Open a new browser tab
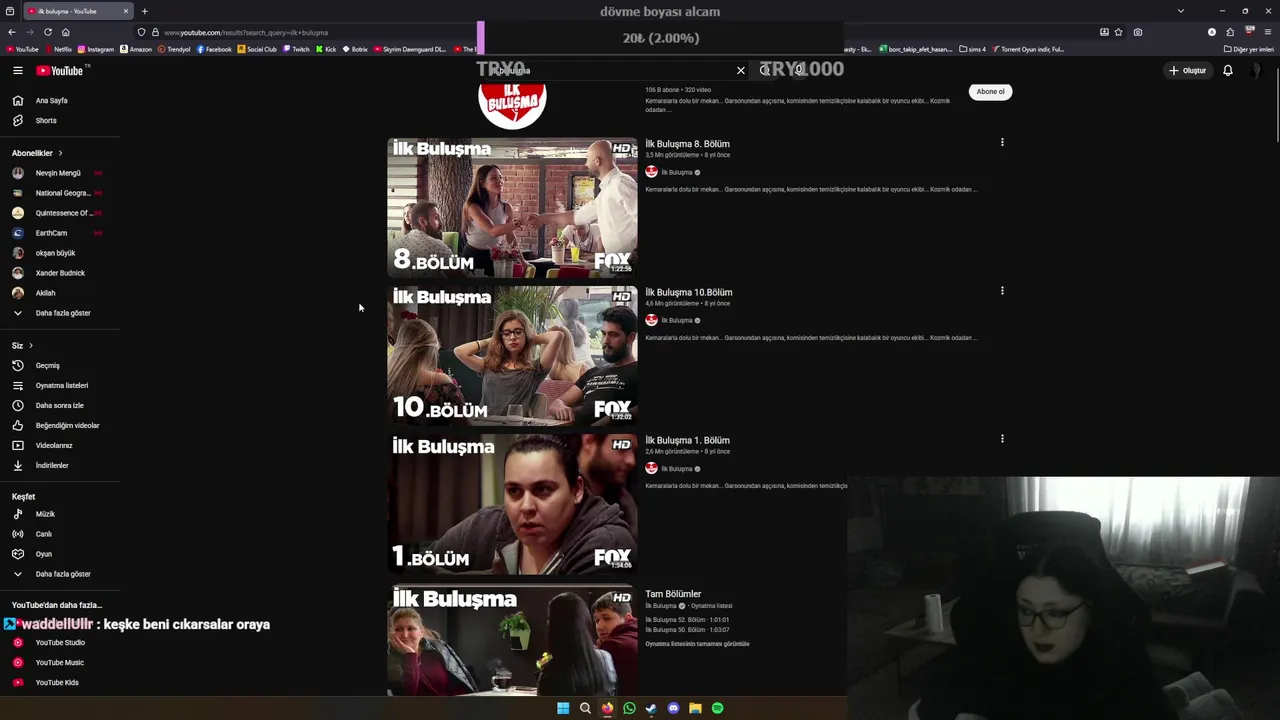This screenshot has height=720, width=1280. click(x=144, y=11)
